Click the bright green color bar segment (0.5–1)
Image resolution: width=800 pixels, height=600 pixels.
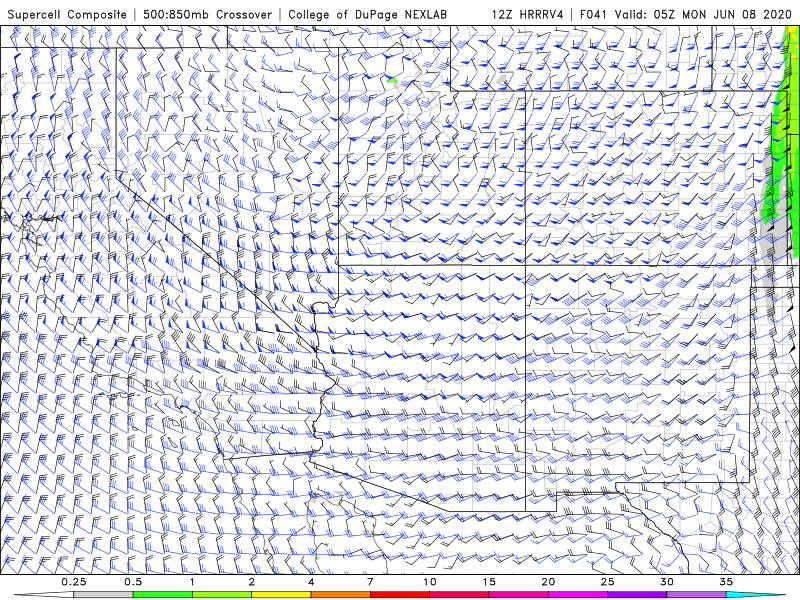(163, 595)
